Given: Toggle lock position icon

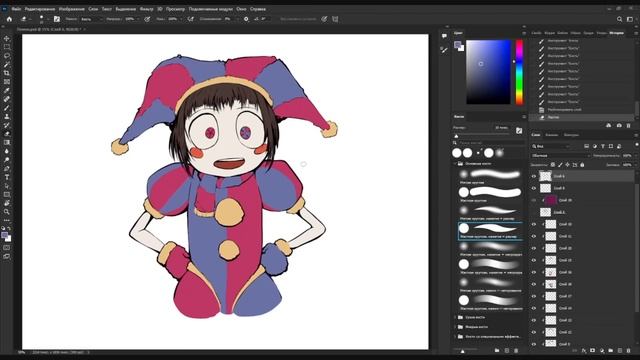Looking at the screenshot, I should click(567, 165).
